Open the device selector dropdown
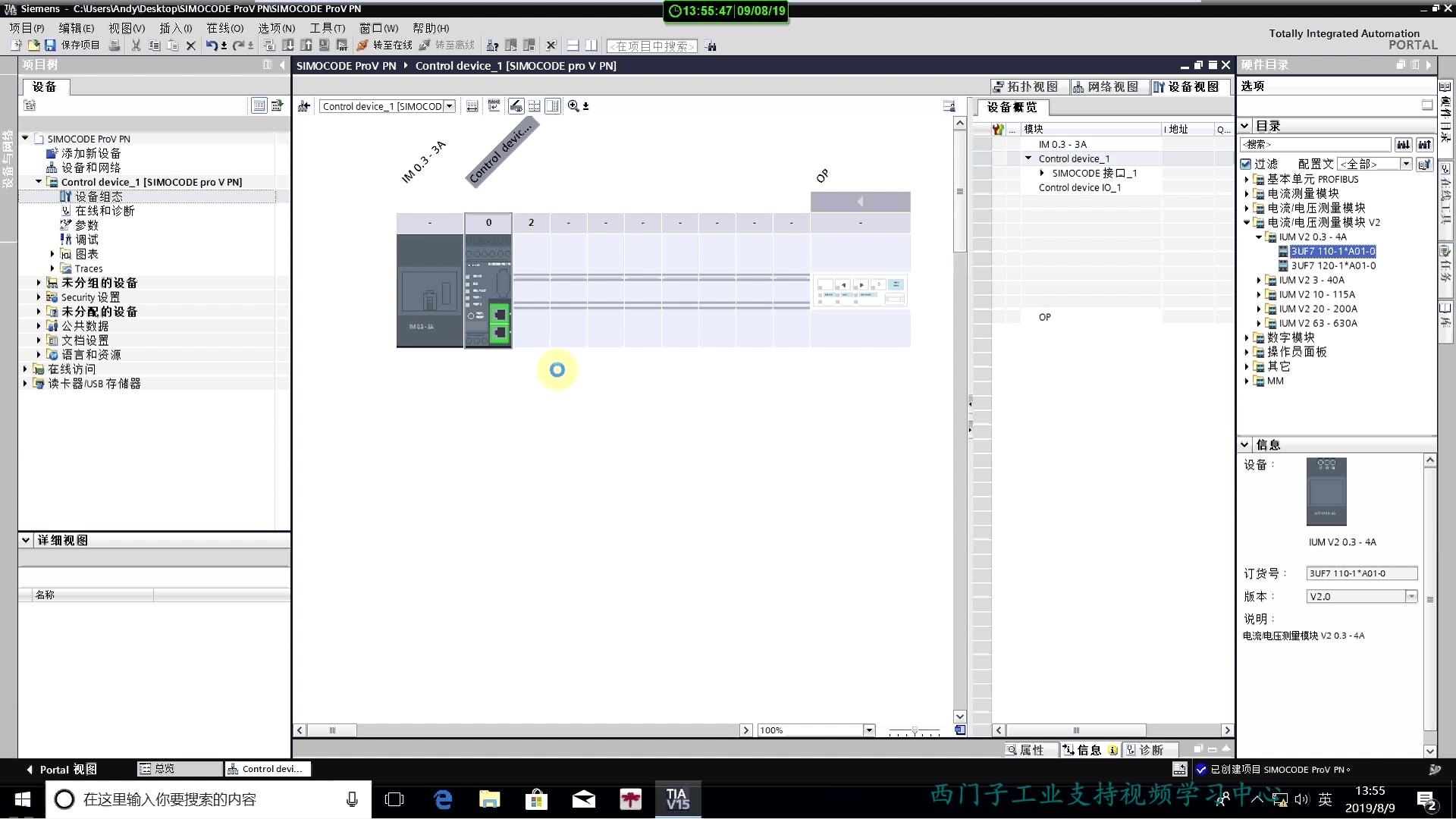1456x819 pixels. [450, 106]
